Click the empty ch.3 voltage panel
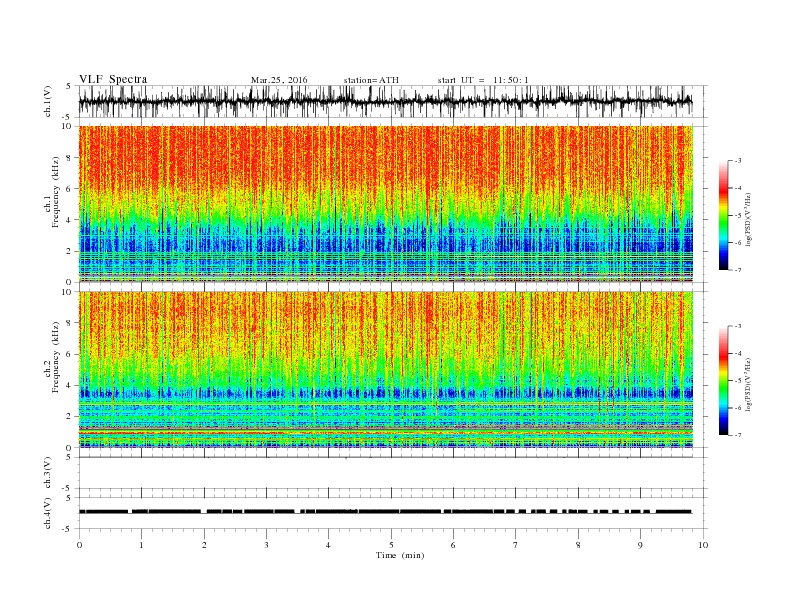 pos(393,473)
